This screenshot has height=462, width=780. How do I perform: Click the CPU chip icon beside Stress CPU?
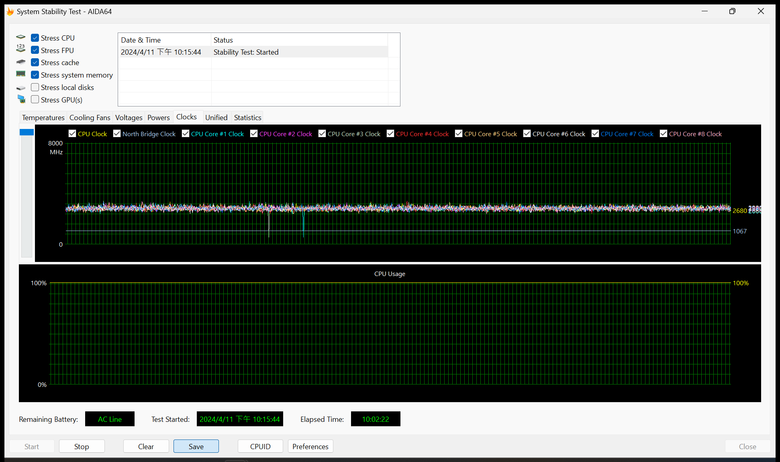coord(20,37)
